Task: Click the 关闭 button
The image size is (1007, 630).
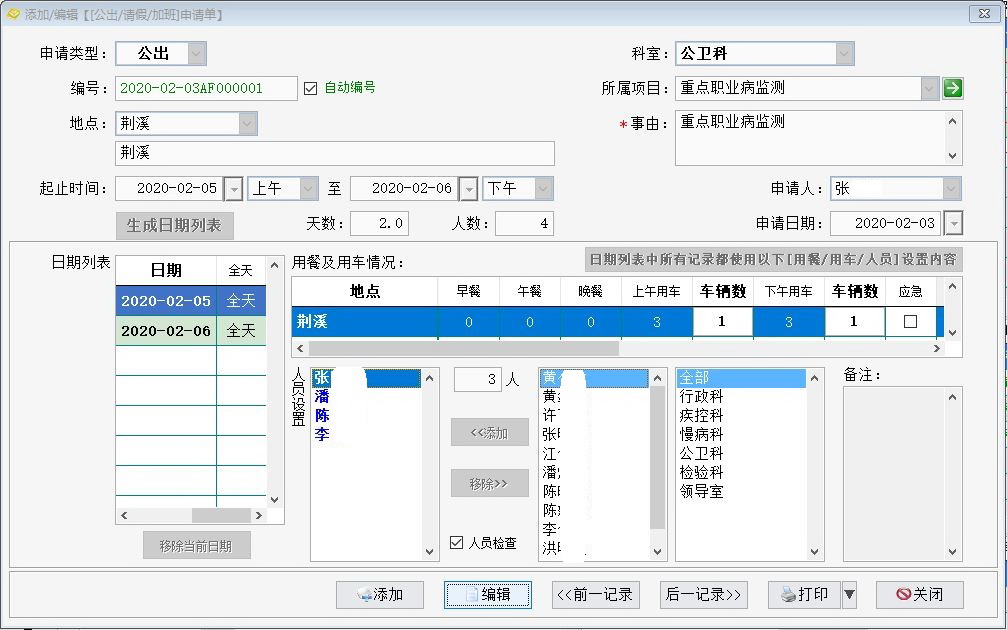Action: [x=920, y=595]
